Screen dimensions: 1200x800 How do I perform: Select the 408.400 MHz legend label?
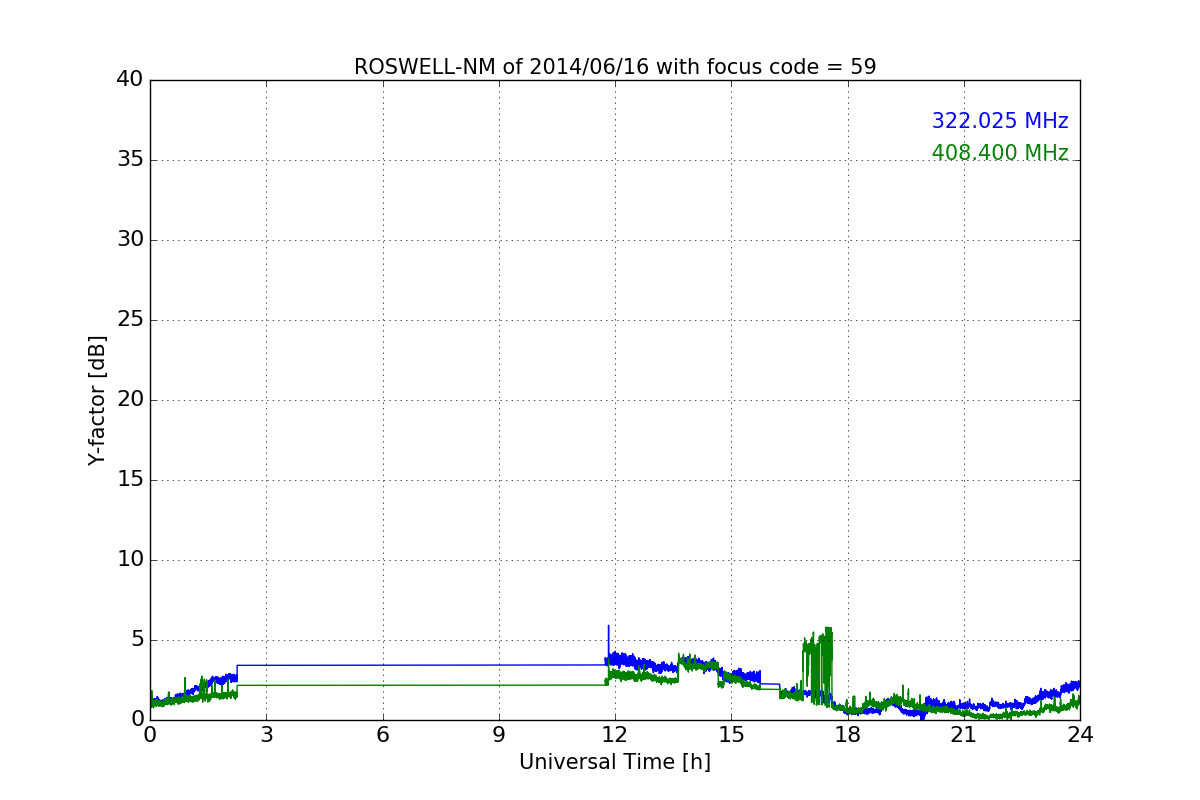[x=1000, y=153]
